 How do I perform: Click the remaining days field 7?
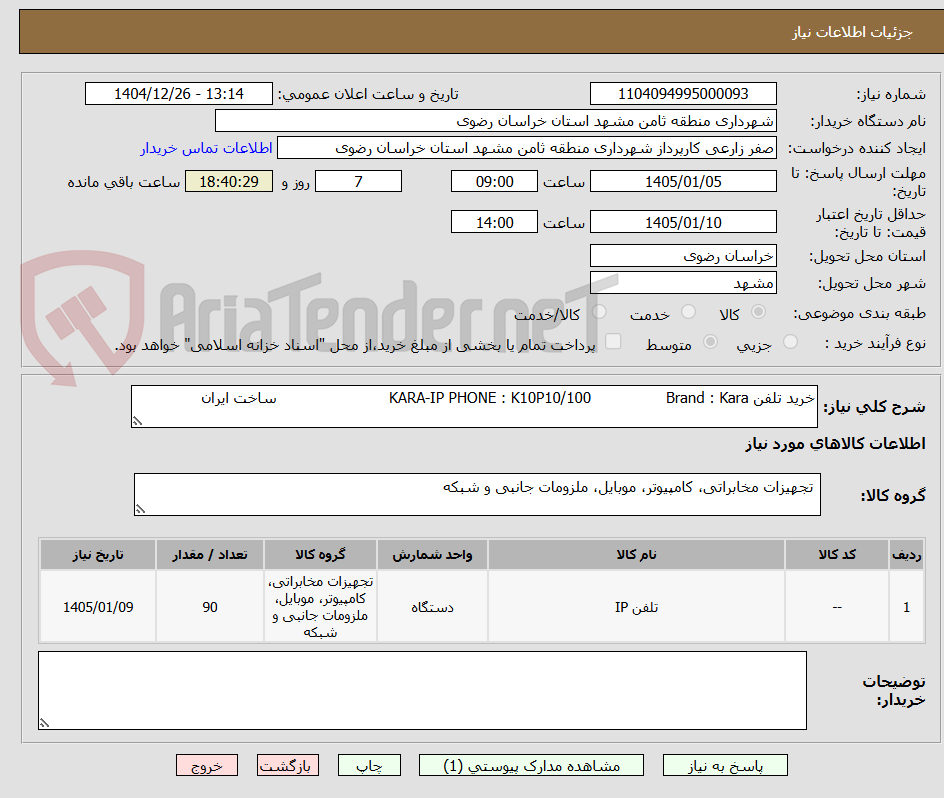point(358,181)
